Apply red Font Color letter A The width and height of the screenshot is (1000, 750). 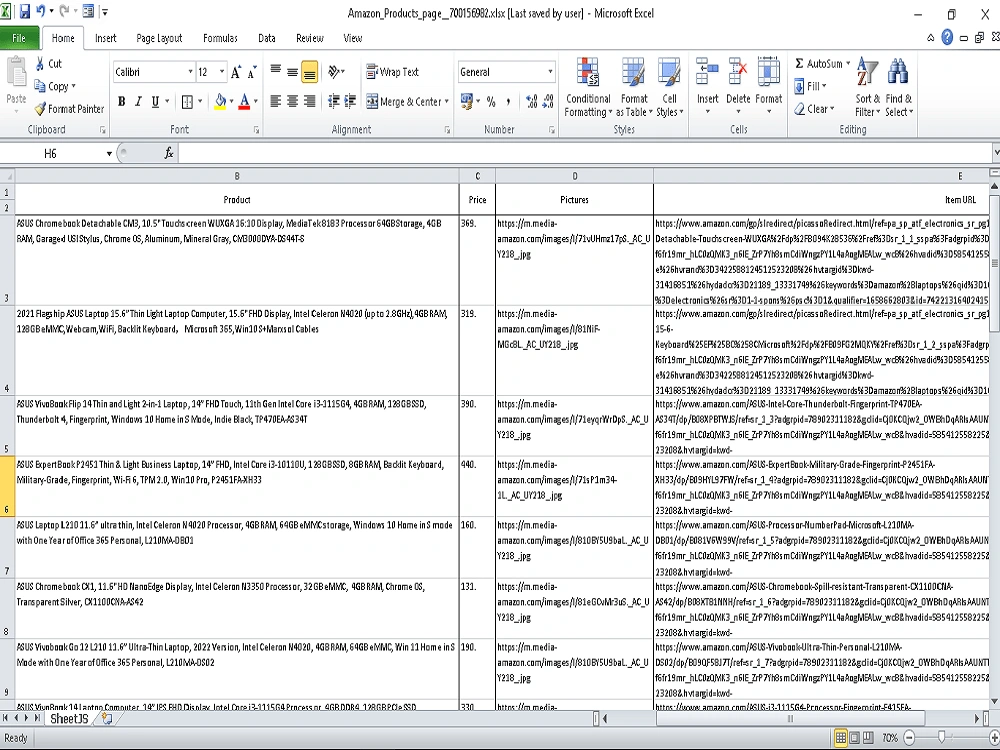point(244,101)
